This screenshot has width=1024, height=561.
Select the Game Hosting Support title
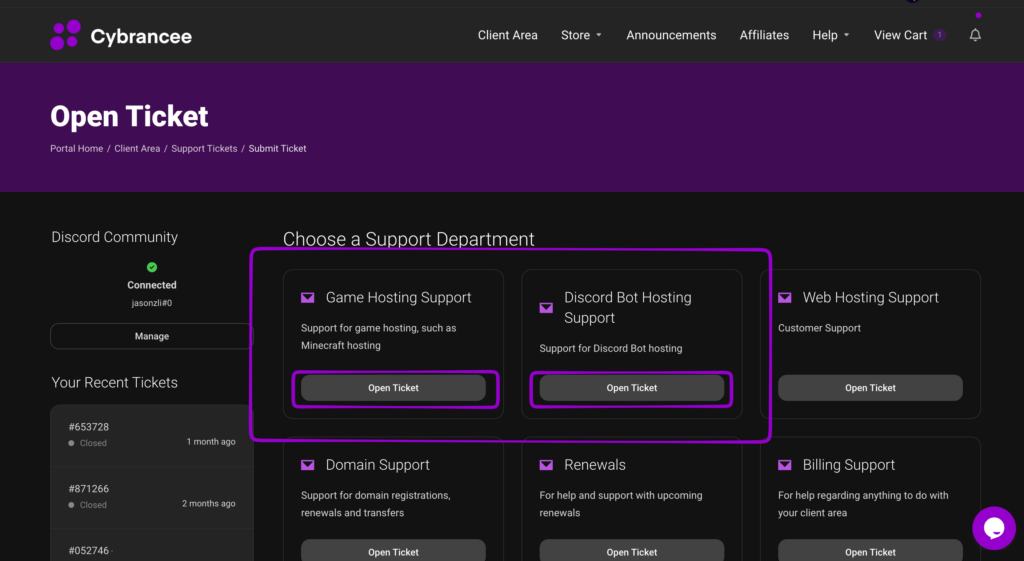398,298
